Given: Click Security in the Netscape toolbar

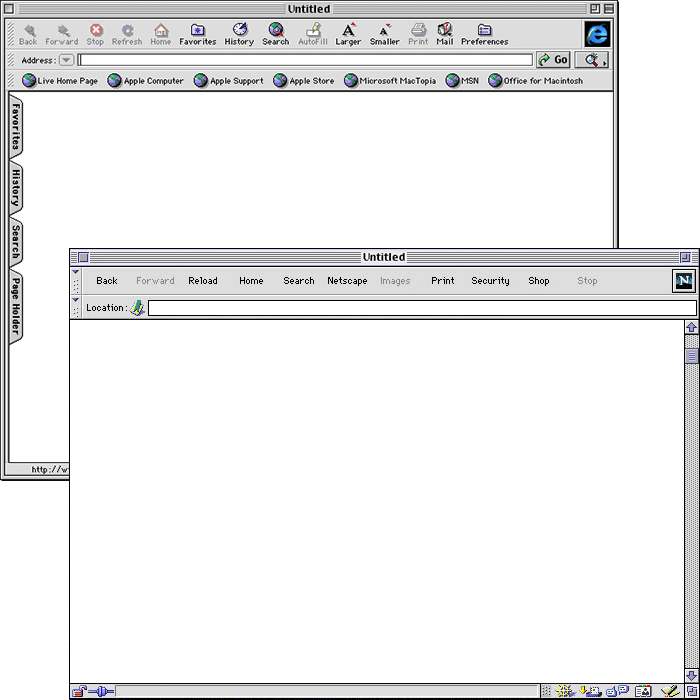Looking at the screenshot, I should point(490,281).
